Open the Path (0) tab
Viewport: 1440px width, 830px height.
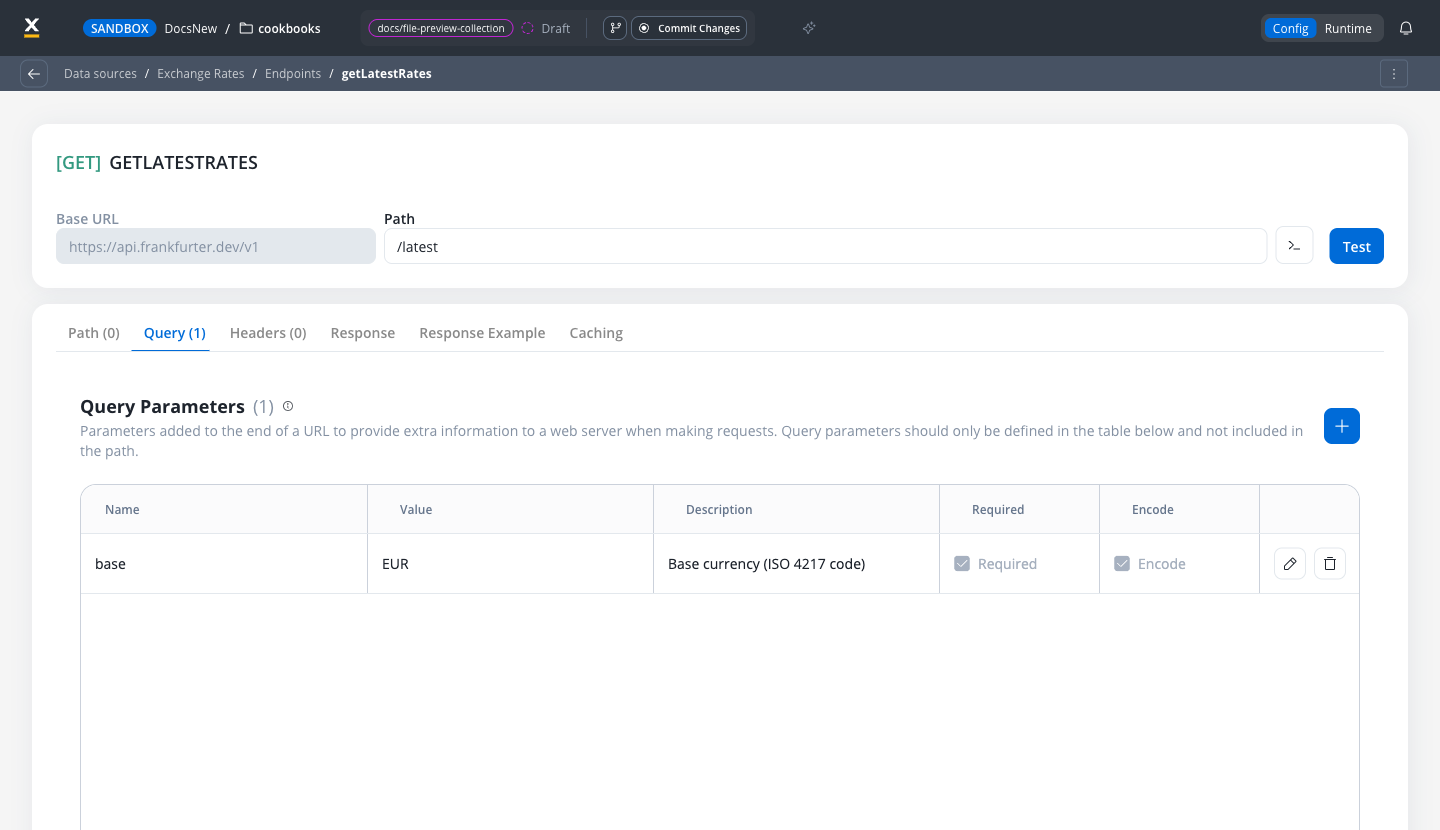[94, 333]
